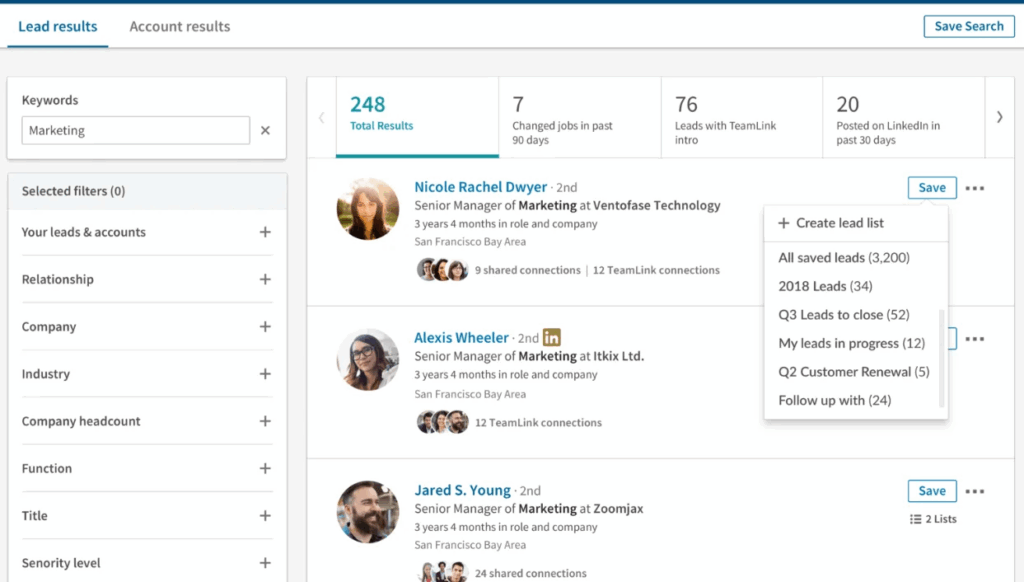Open the overflow menu for Jared S. Young
1024x582 pixels.
pos(975,490)
